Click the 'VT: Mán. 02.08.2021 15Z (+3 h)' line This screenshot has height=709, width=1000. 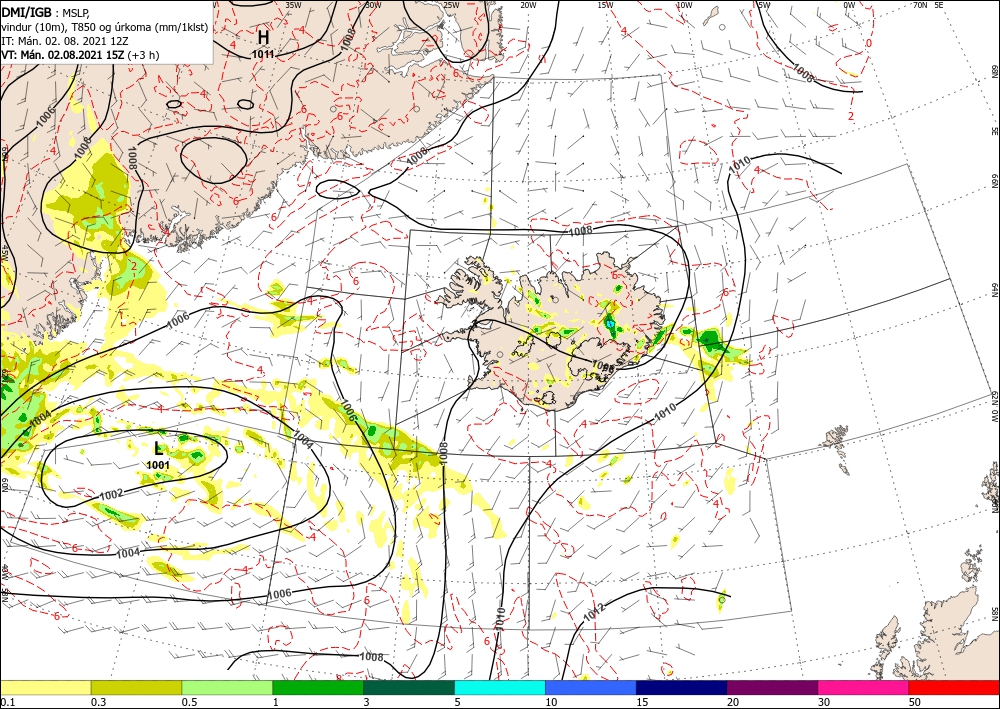[80, 55]
